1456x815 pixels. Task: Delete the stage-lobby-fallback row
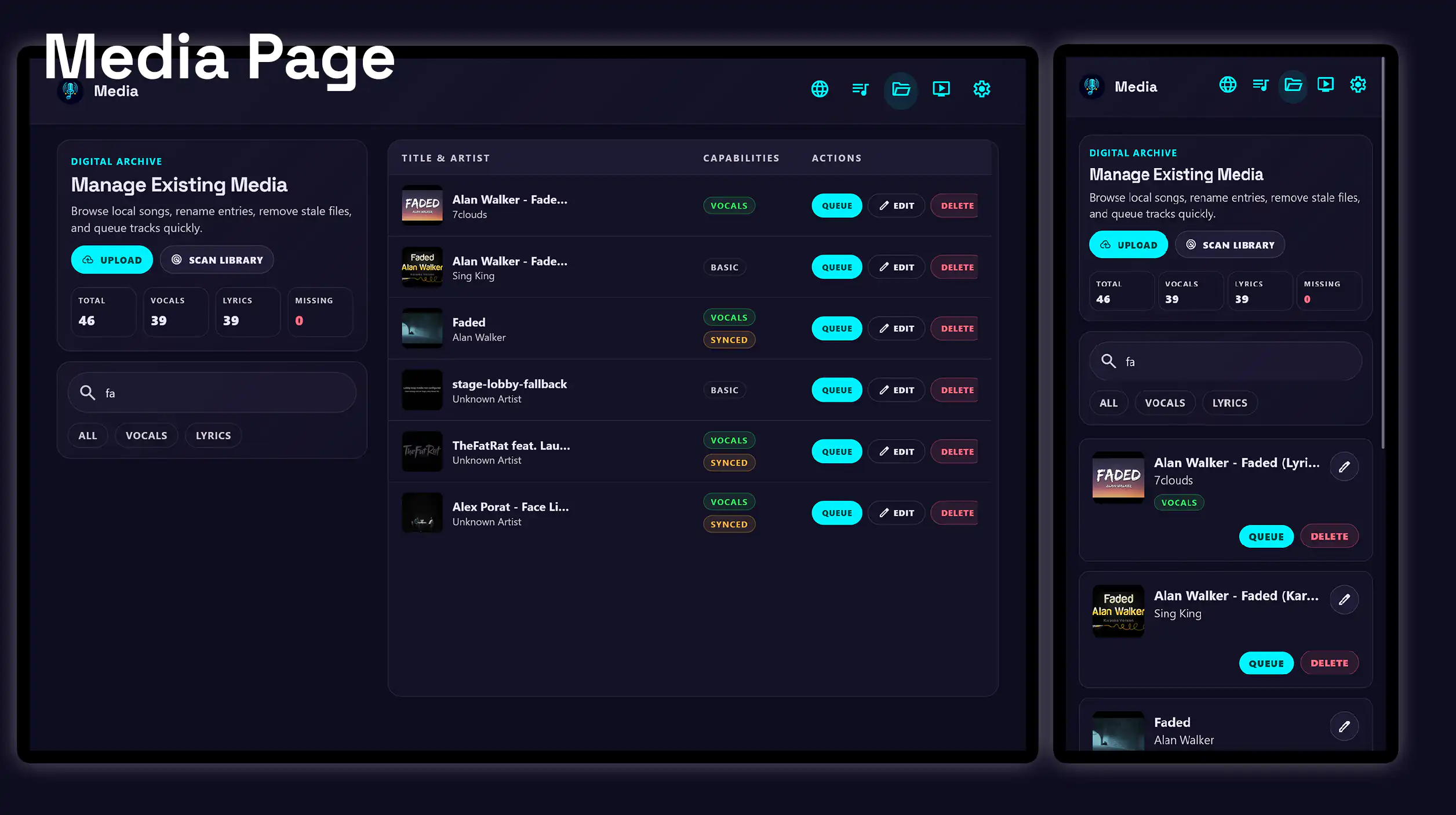coord(955,390)
